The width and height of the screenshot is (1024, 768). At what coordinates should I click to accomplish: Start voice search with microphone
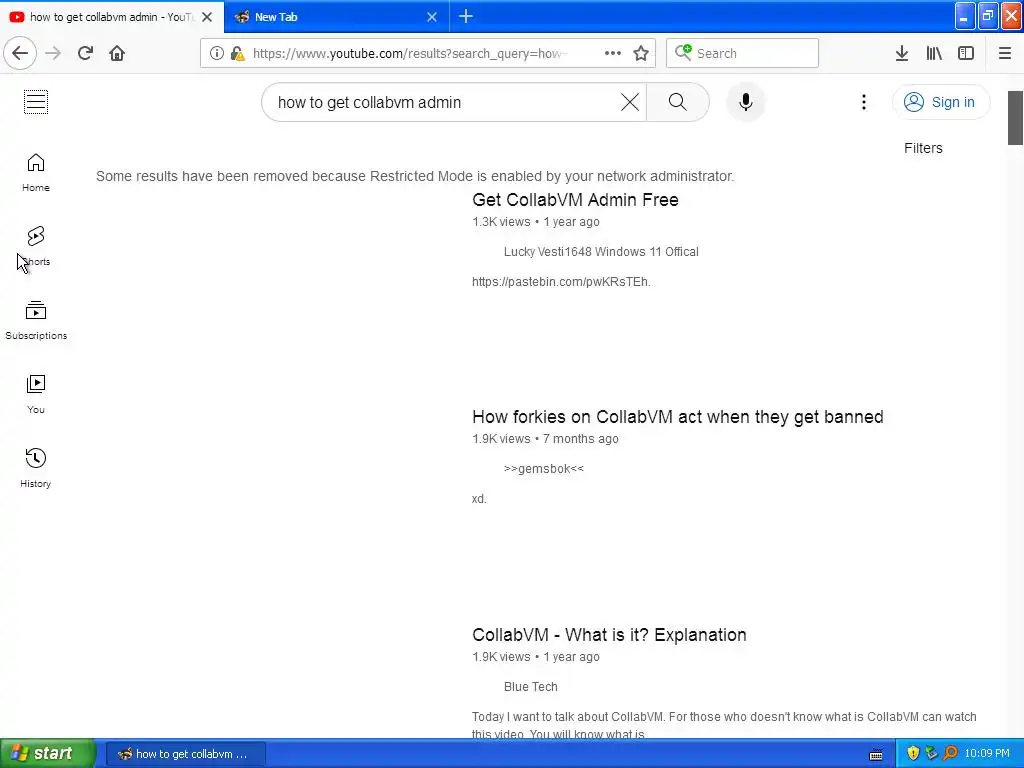[745, 102]
